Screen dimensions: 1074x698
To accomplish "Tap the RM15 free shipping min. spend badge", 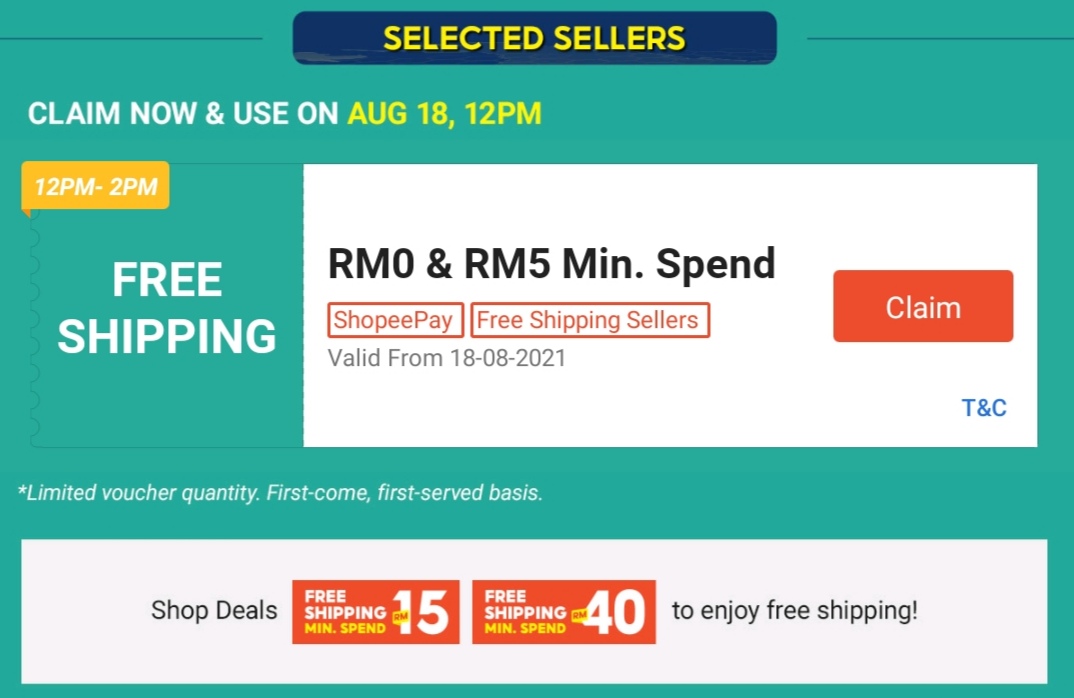I will tap(375, 612).
